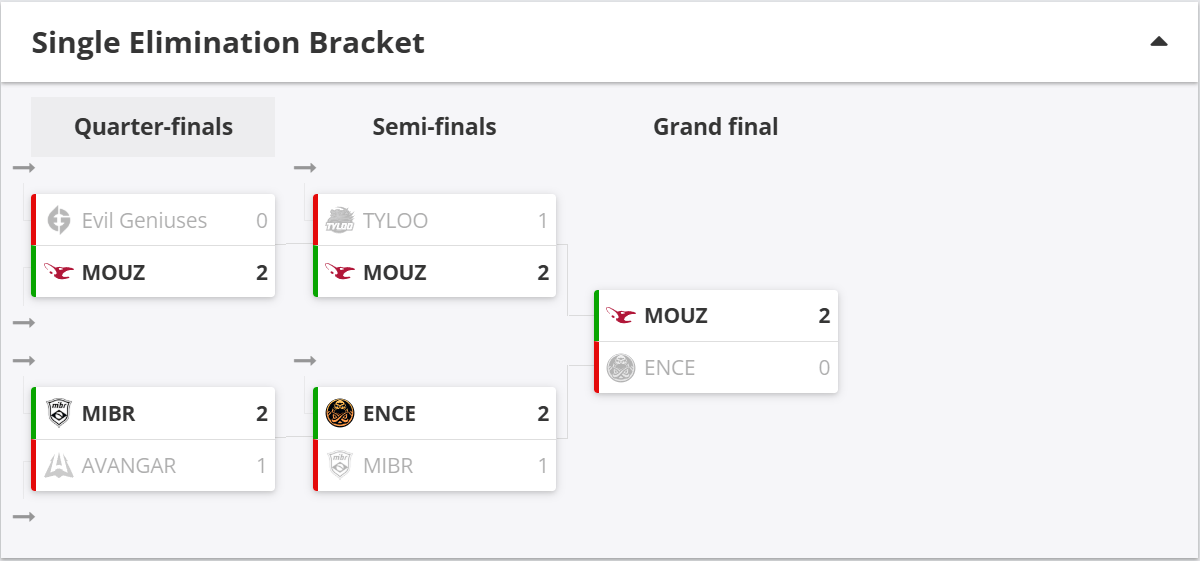The width and height of the screenshot is (1200, 561).
Task: Open the AVANGAR team link
Action: [129, 465]
